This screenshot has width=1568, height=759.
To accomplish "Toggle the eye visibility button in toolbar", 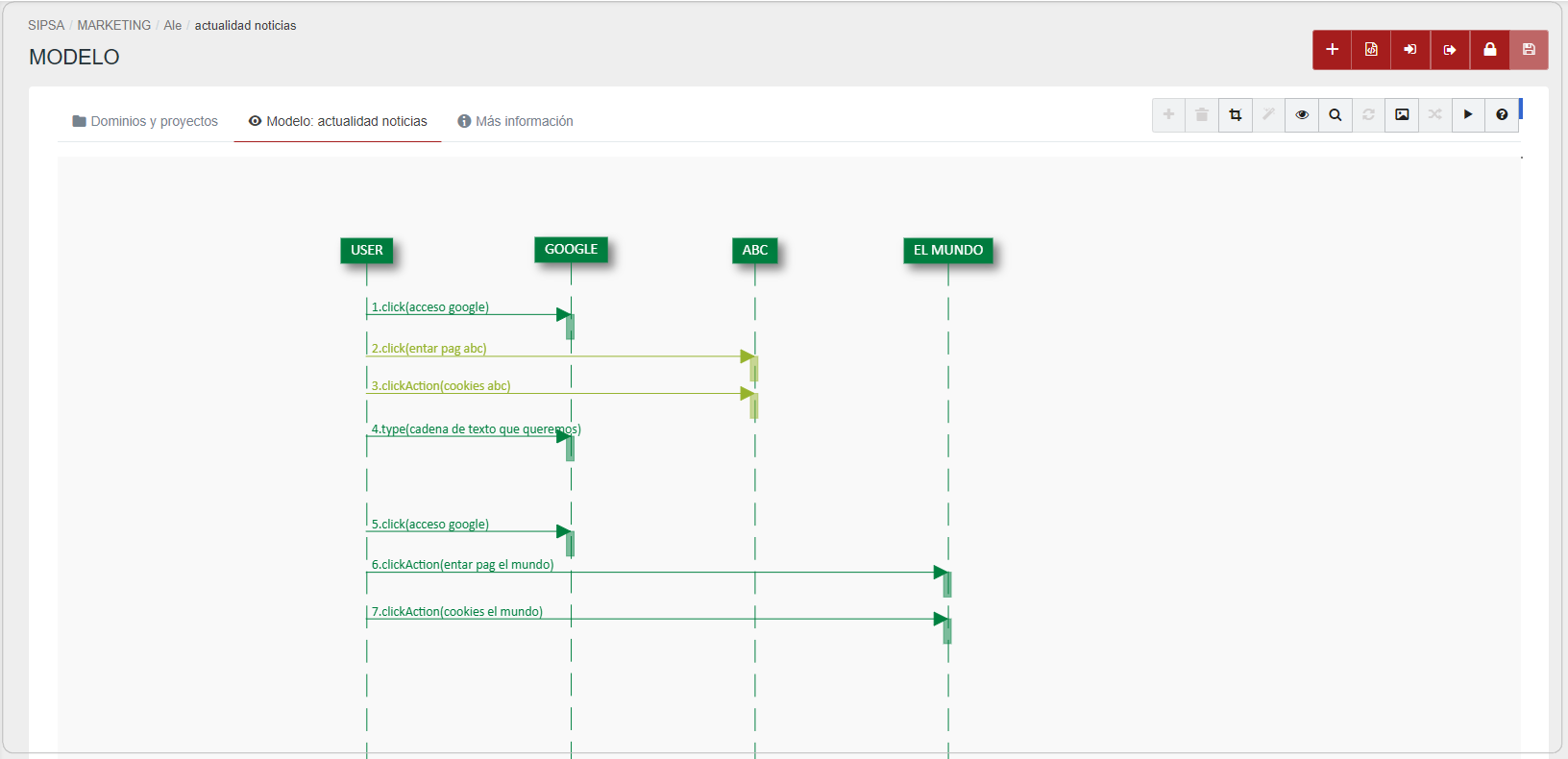I will pyautogui.click(x=1302, y=115).
